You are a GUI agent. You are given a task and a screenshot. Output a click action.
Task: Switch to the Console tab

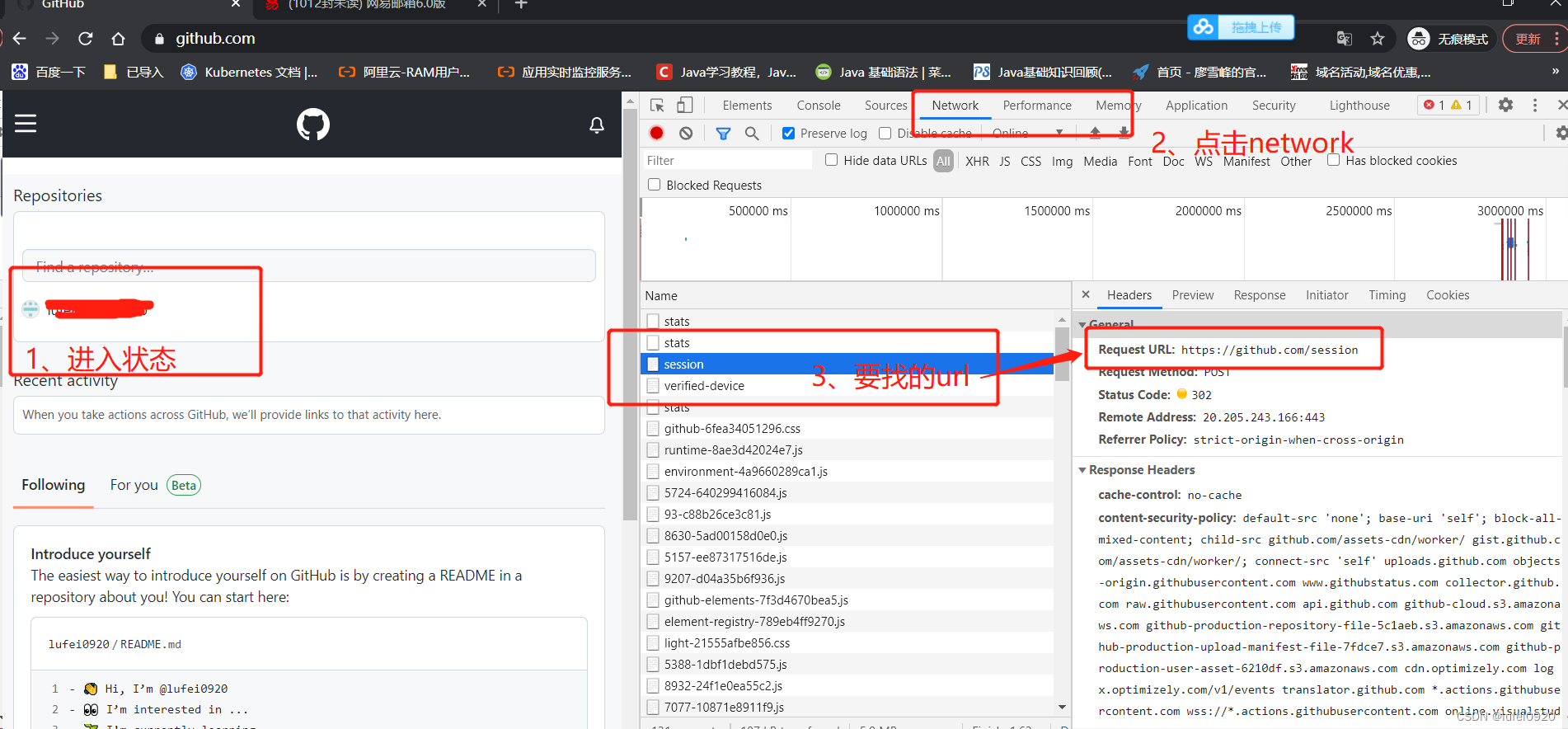819,105
